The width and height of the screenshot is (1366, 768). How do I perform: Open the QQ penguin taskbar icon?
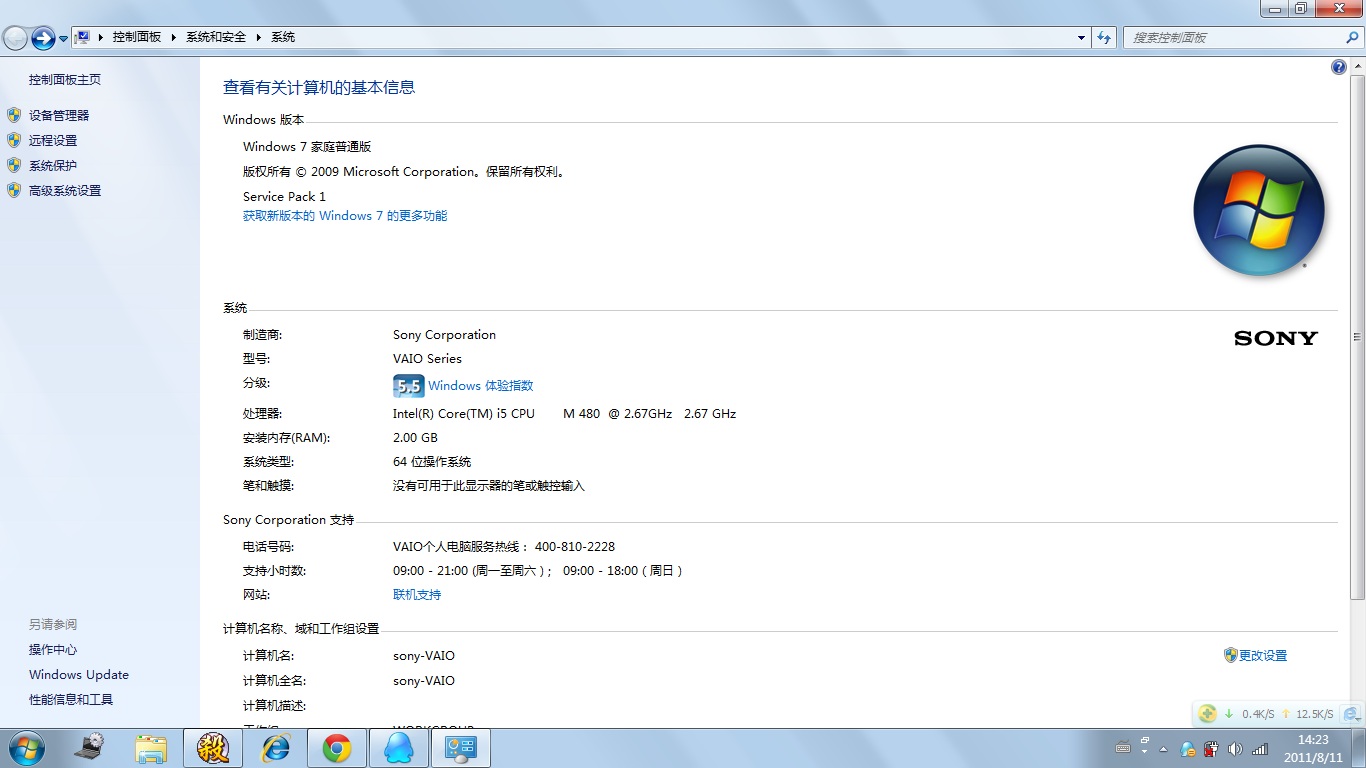tap(399, 747)
